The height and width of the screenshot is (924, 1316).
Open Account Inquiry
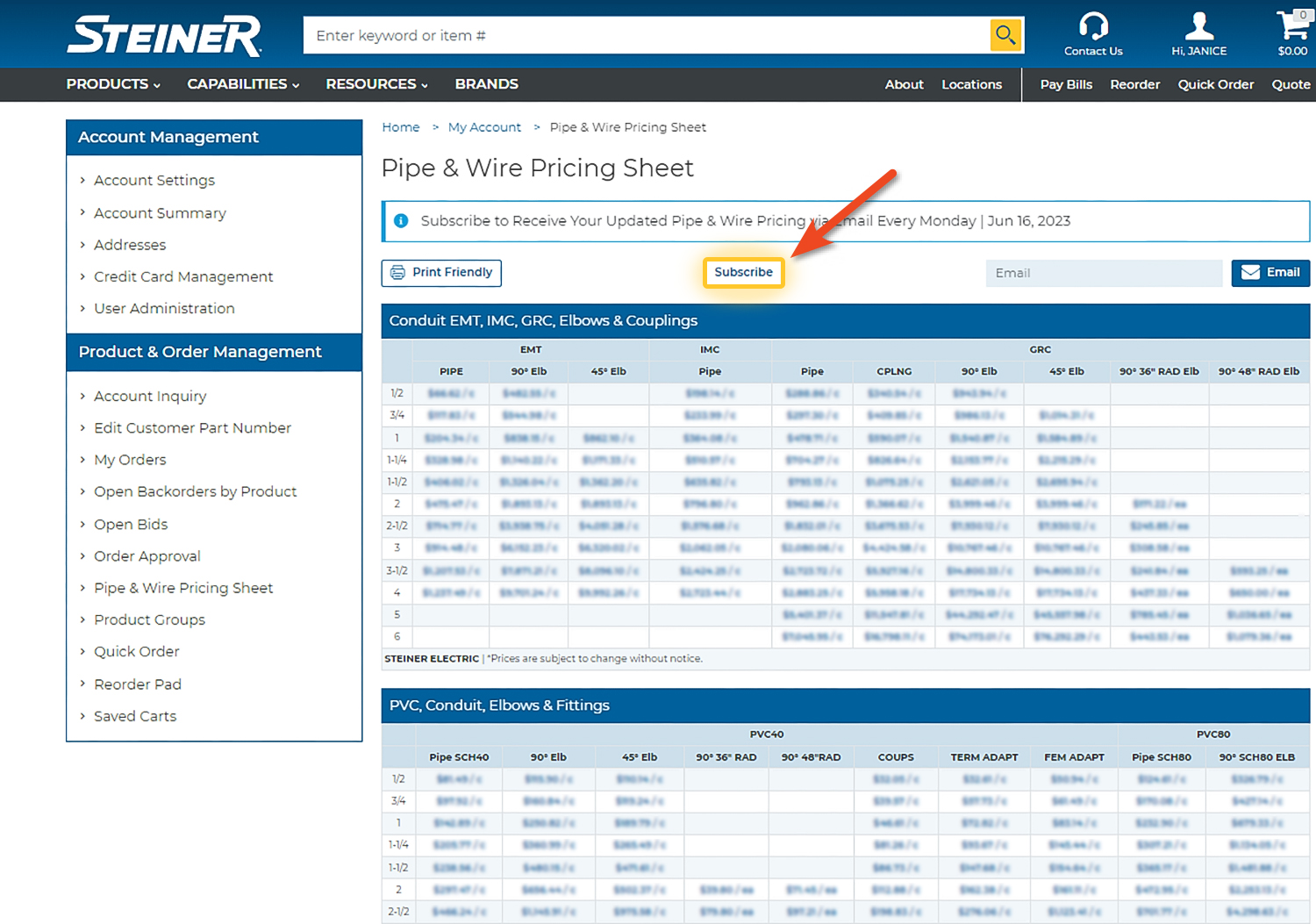pos(150,396)
